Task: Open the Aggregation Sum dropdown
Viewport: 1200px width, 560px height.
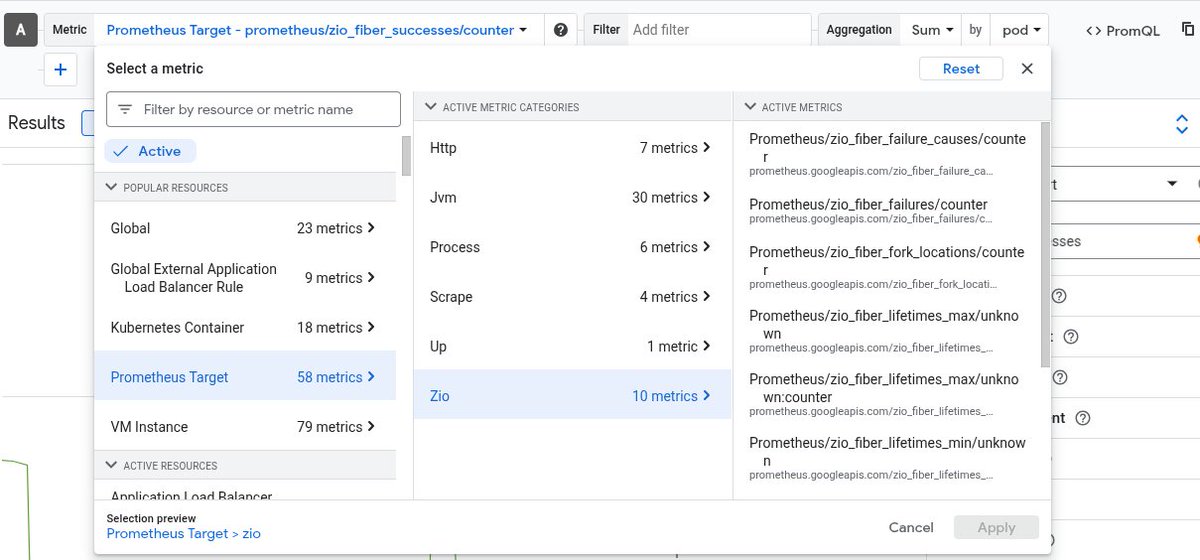Action: tap(930, 30)
